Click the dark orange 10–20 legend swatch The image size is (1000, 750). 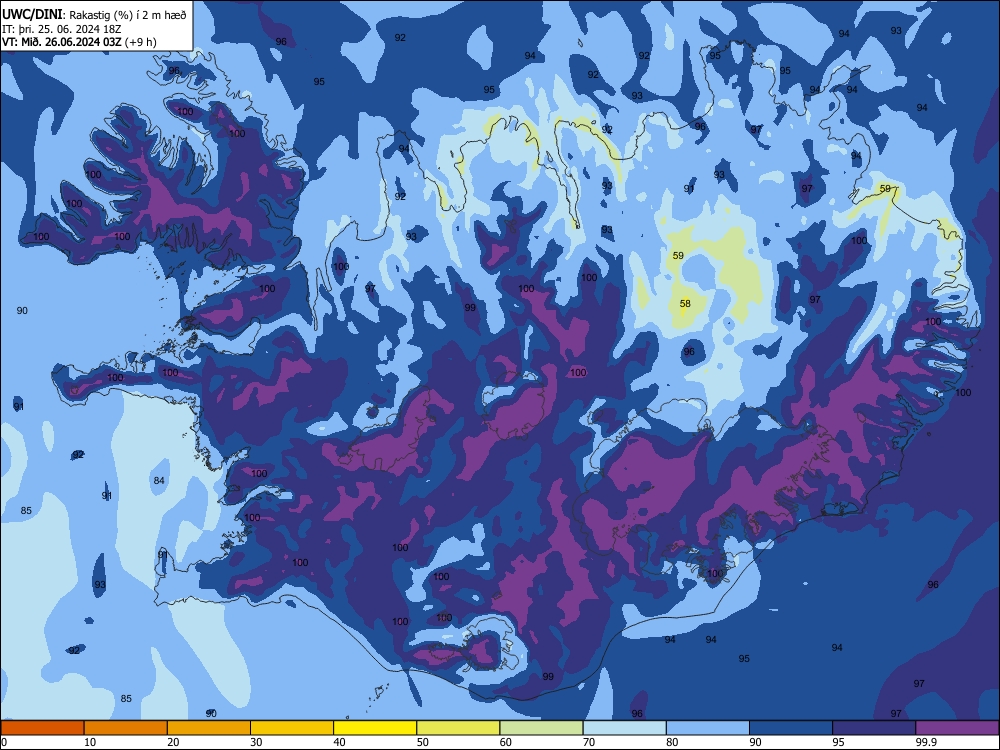click(x=126, y=728)
